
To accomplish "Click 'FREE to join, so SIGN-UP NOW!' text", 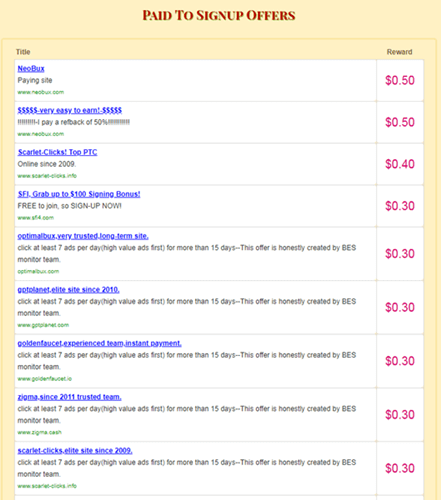I will click(70, 206).
